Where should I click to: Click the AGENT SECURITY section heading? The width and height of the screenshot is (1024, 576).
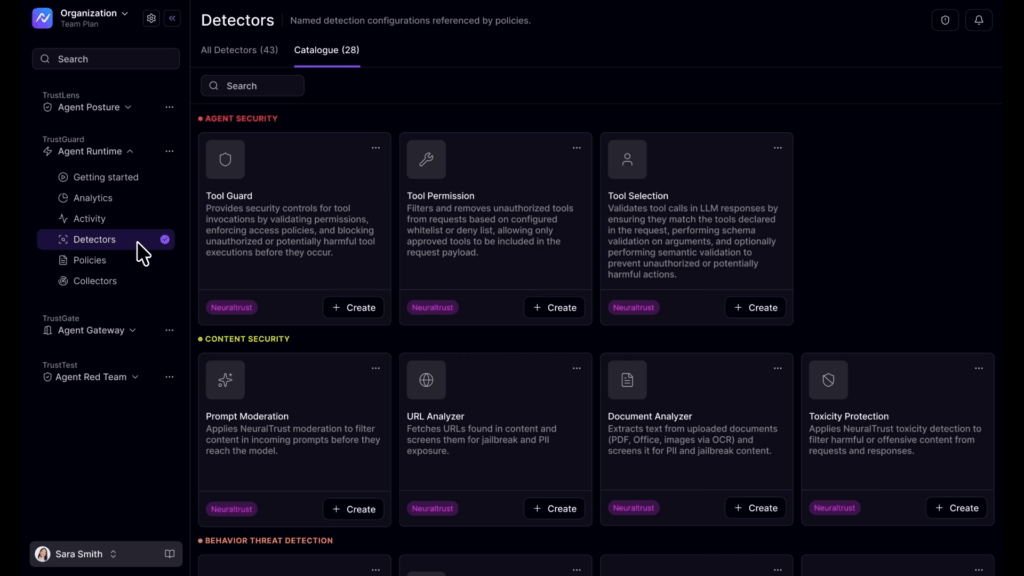point(241,119)
